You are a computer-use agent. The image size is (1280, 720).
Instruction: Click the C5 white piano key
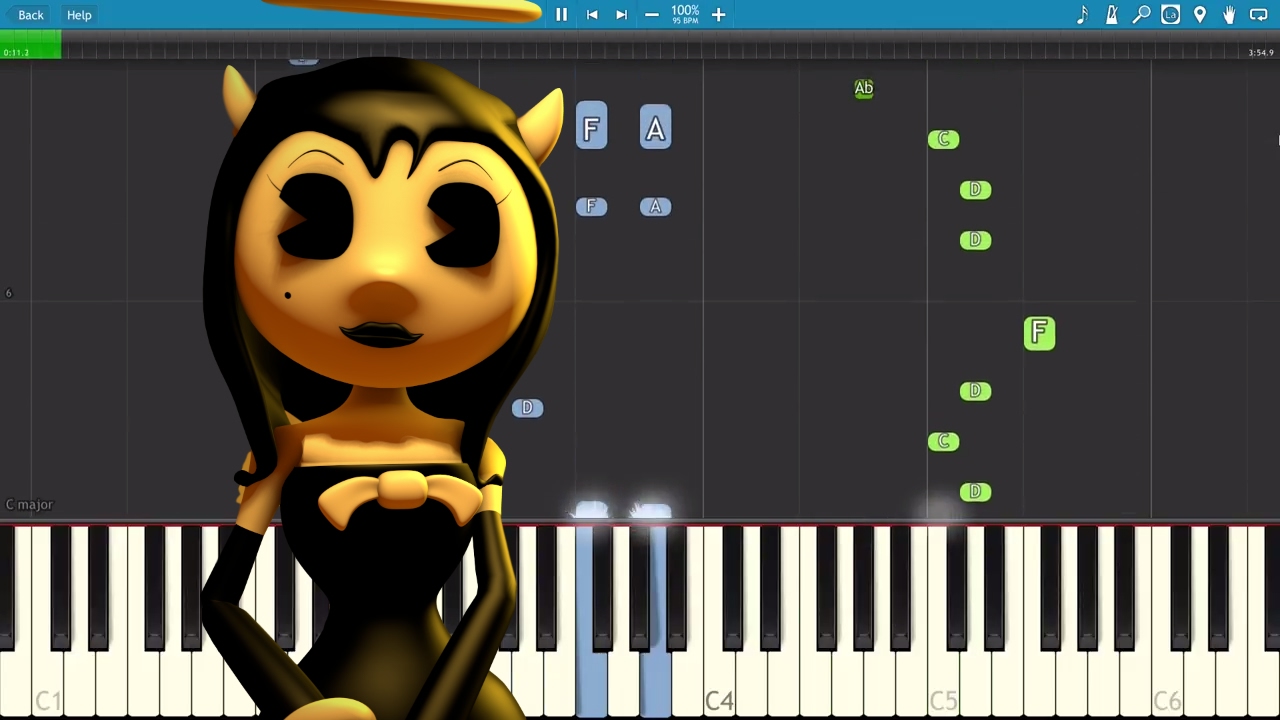click(x=943, y=620)
